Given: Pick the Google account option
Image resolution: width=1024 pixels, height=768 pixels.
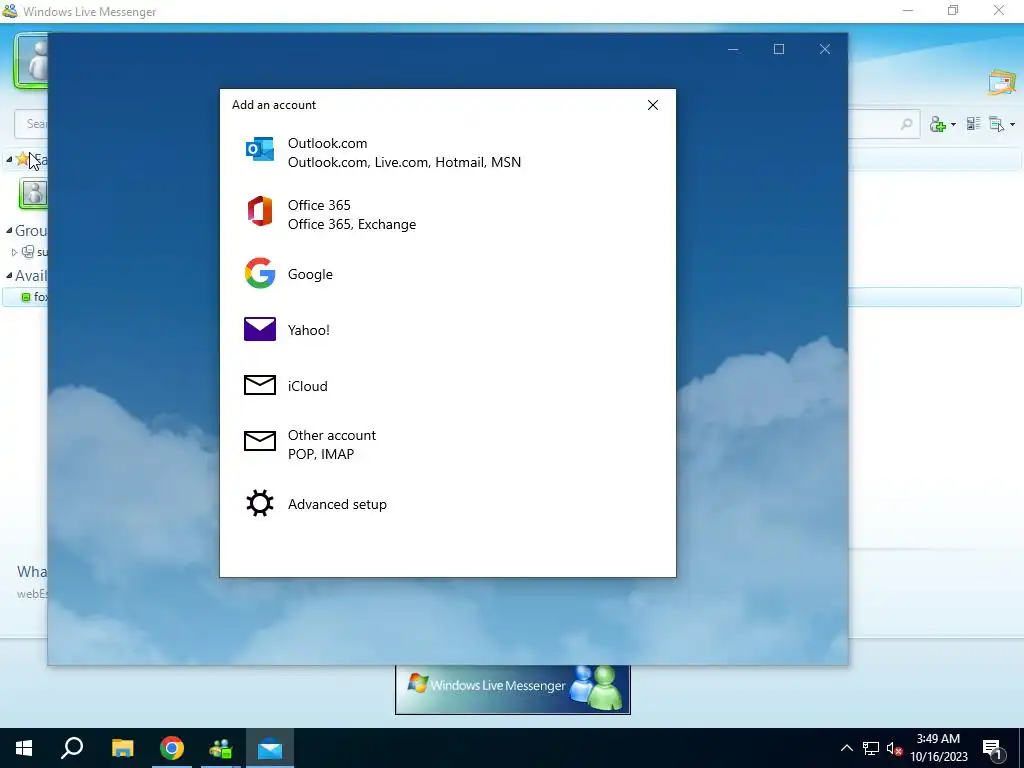Looking at the screenshot, I should [x=447, y=274].
